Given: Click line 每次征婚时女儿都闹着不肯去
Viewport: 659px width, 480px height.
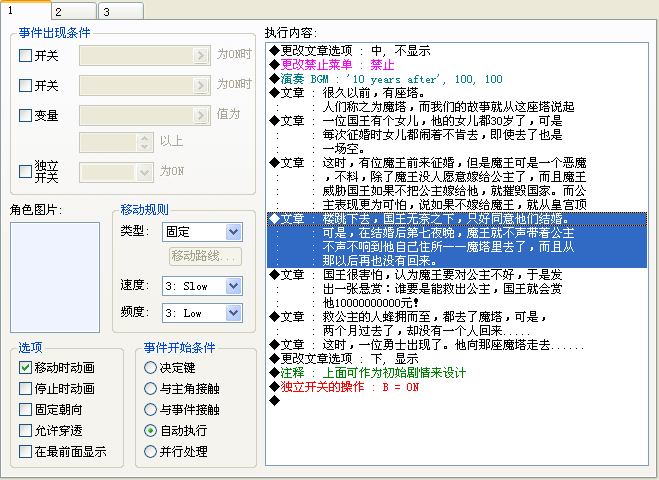Looking at the screenshot, I should pos(457,135).
